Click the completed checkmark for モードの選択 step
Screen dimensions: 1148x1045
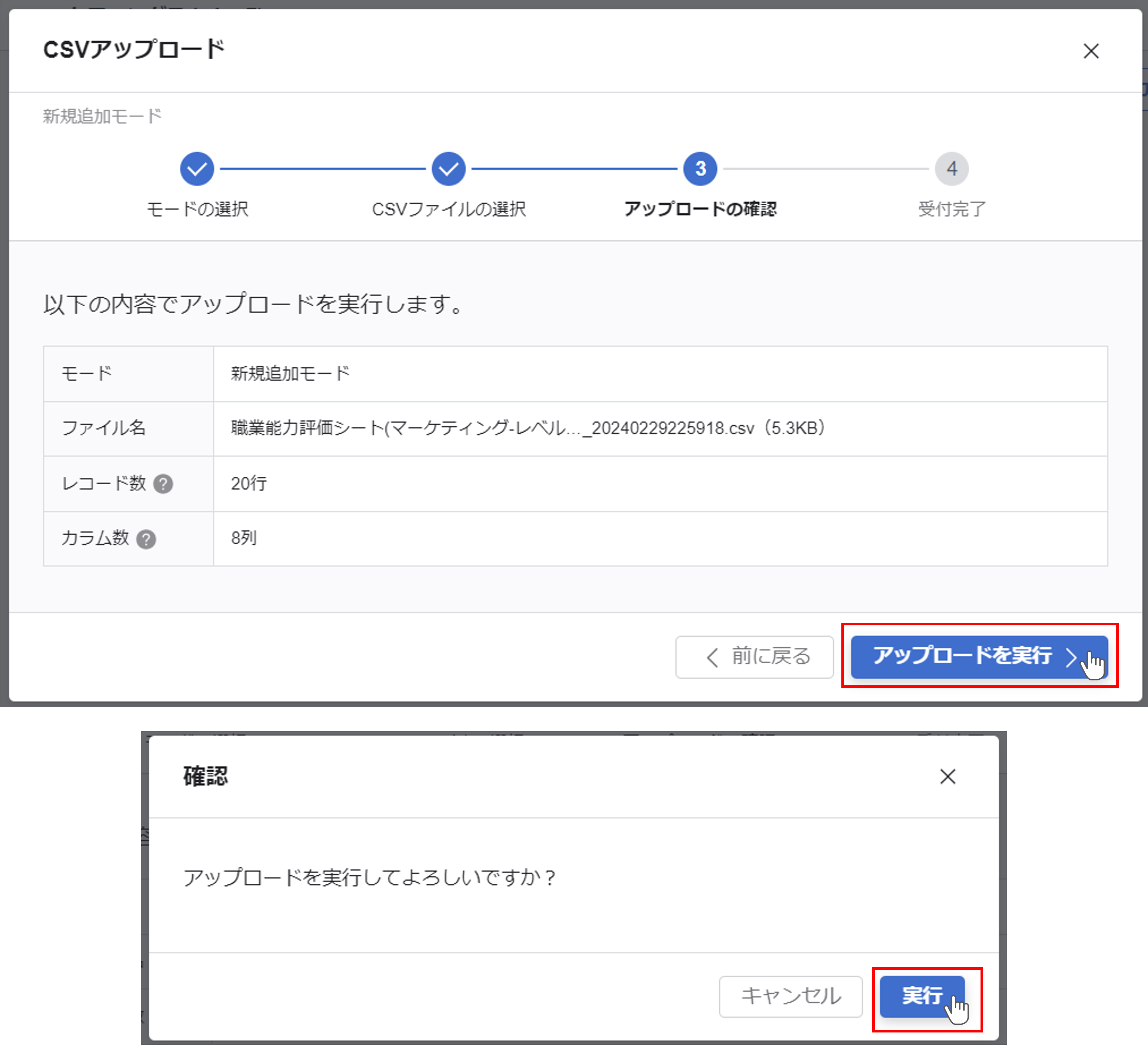[196, 168]
